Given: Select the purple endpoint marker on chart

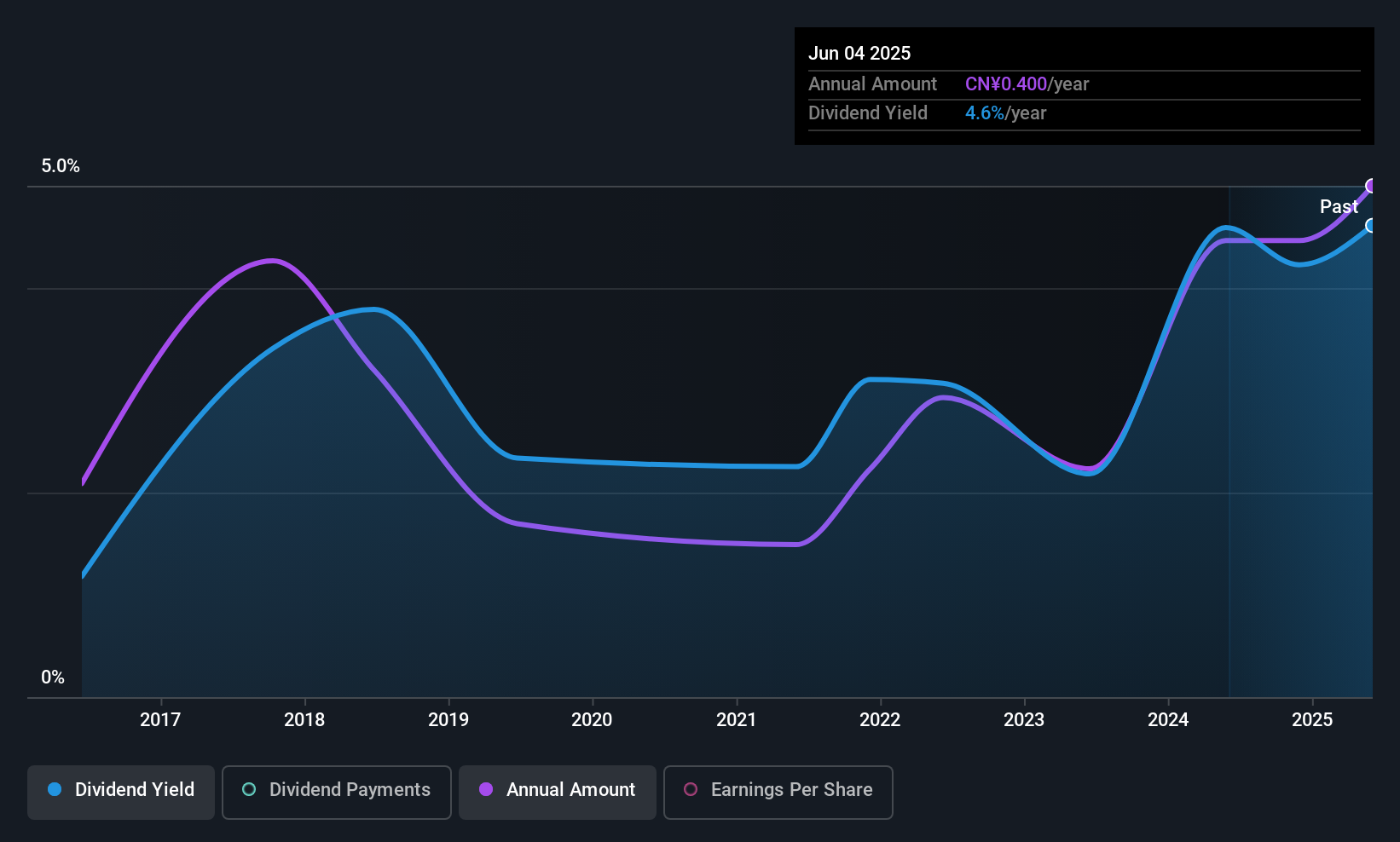Looking at the screenshot, I should (x=1372, y=186).
